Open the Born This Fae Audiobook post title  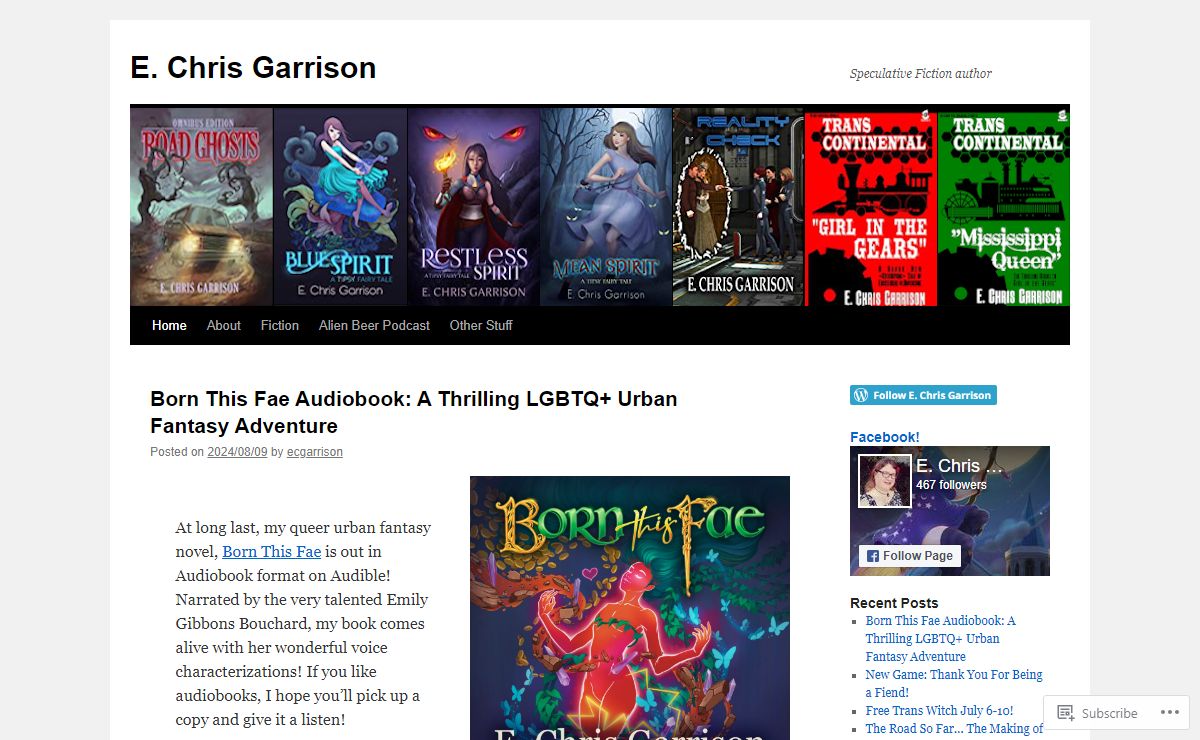(414, 412)
